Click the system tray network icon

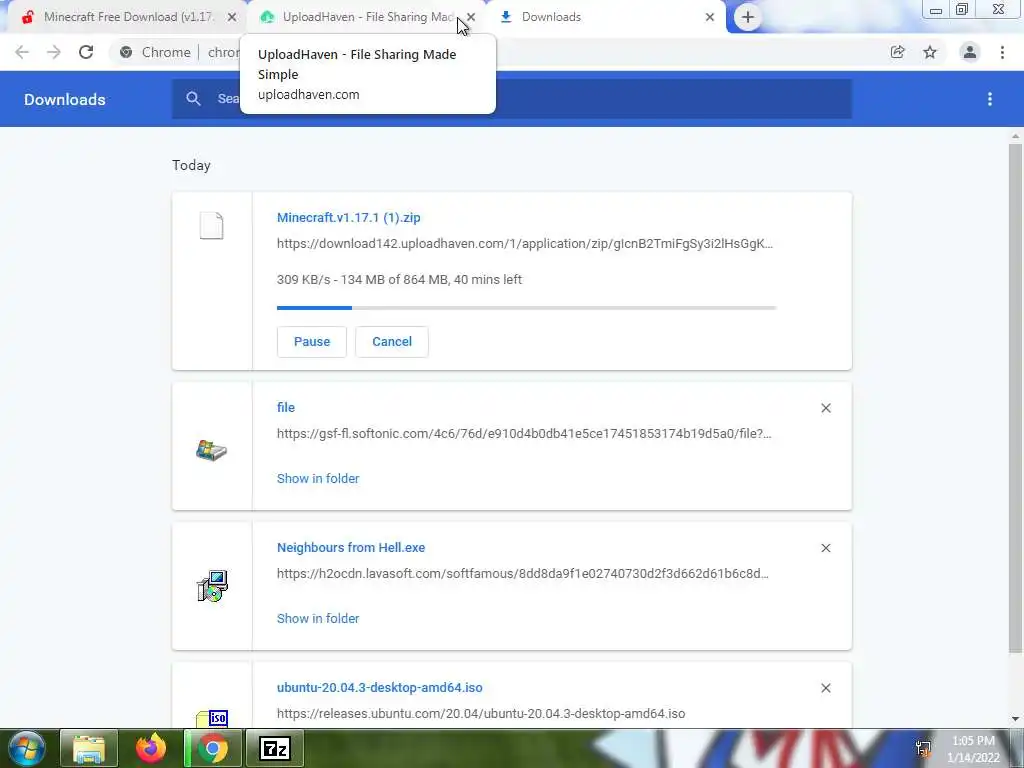(923, 749)
